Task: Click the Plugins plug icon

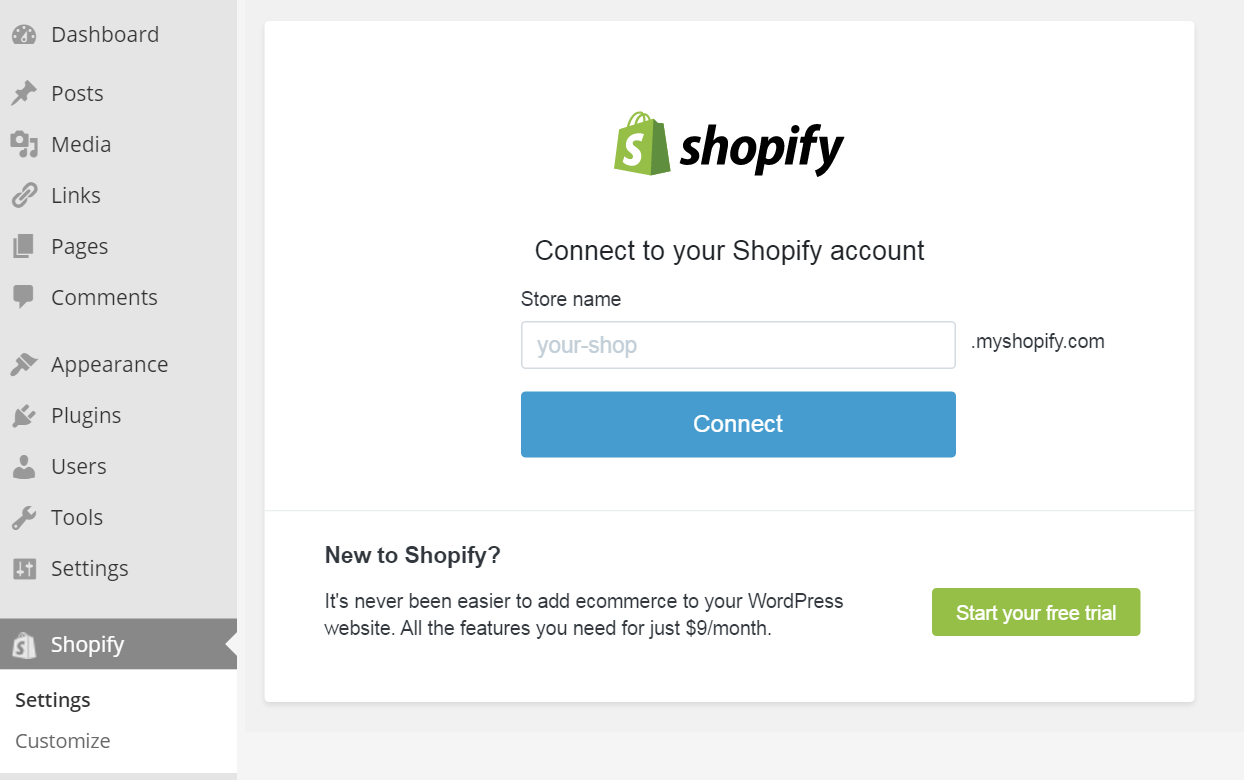Action: click(24, 416)
